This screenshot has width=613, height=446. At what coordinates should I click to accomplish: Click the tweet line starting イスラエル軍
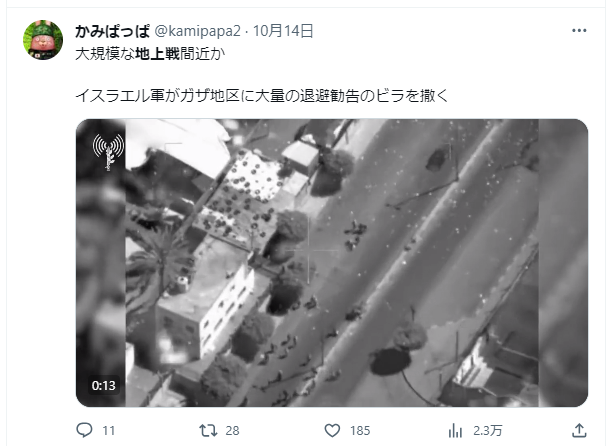tap(262, 96)
